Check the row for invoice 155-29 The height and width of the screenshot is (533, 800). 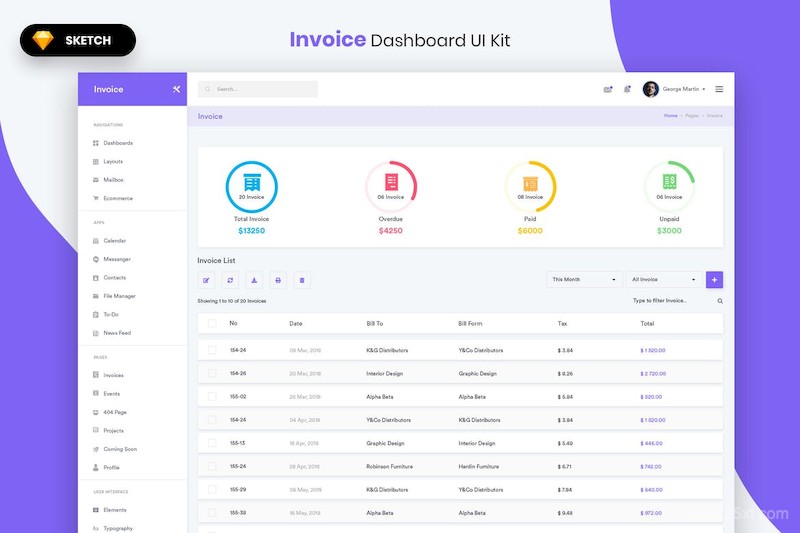[212, 489]
